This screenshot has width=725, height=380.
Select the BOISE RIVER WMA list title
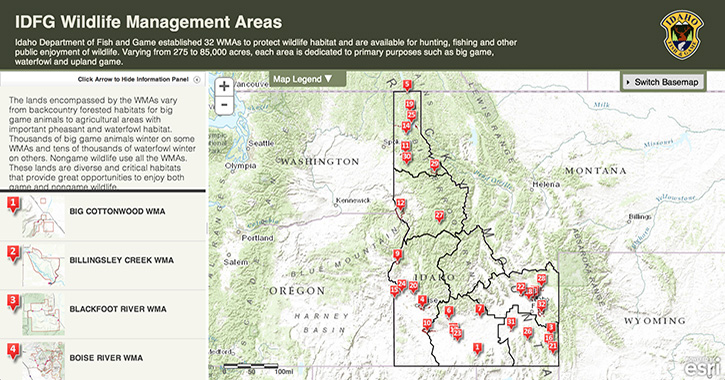pyautogui.click(x=106, y=358)
